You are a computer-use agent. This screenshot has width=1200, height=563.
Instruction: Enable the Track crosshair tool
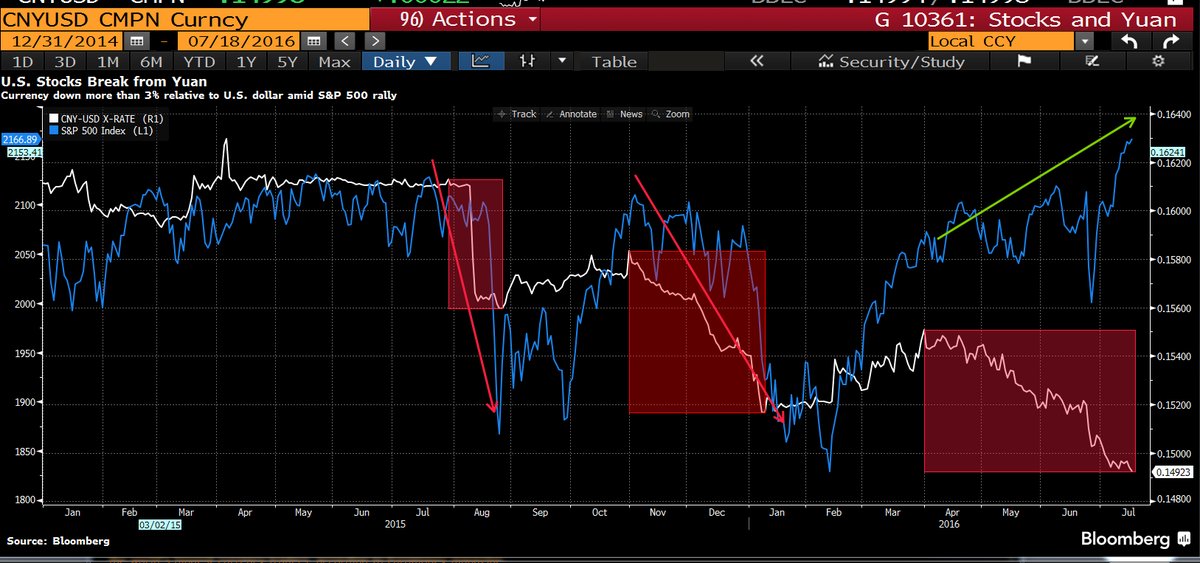click(x=518, y=114)
